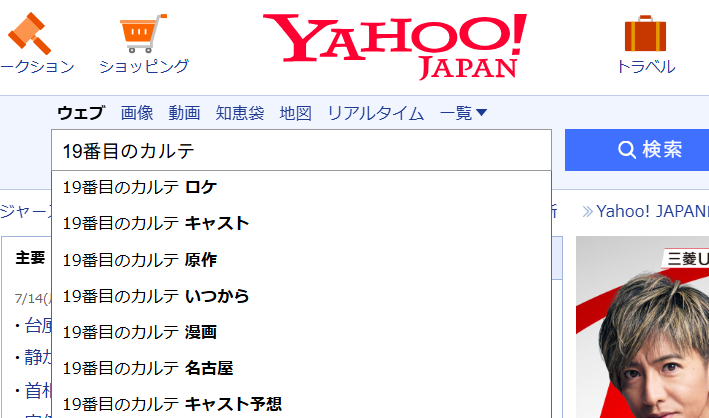This screenshot has height=418, width=709.
Task: Open the shopping cart icon
Action: (x=143, y=33)
